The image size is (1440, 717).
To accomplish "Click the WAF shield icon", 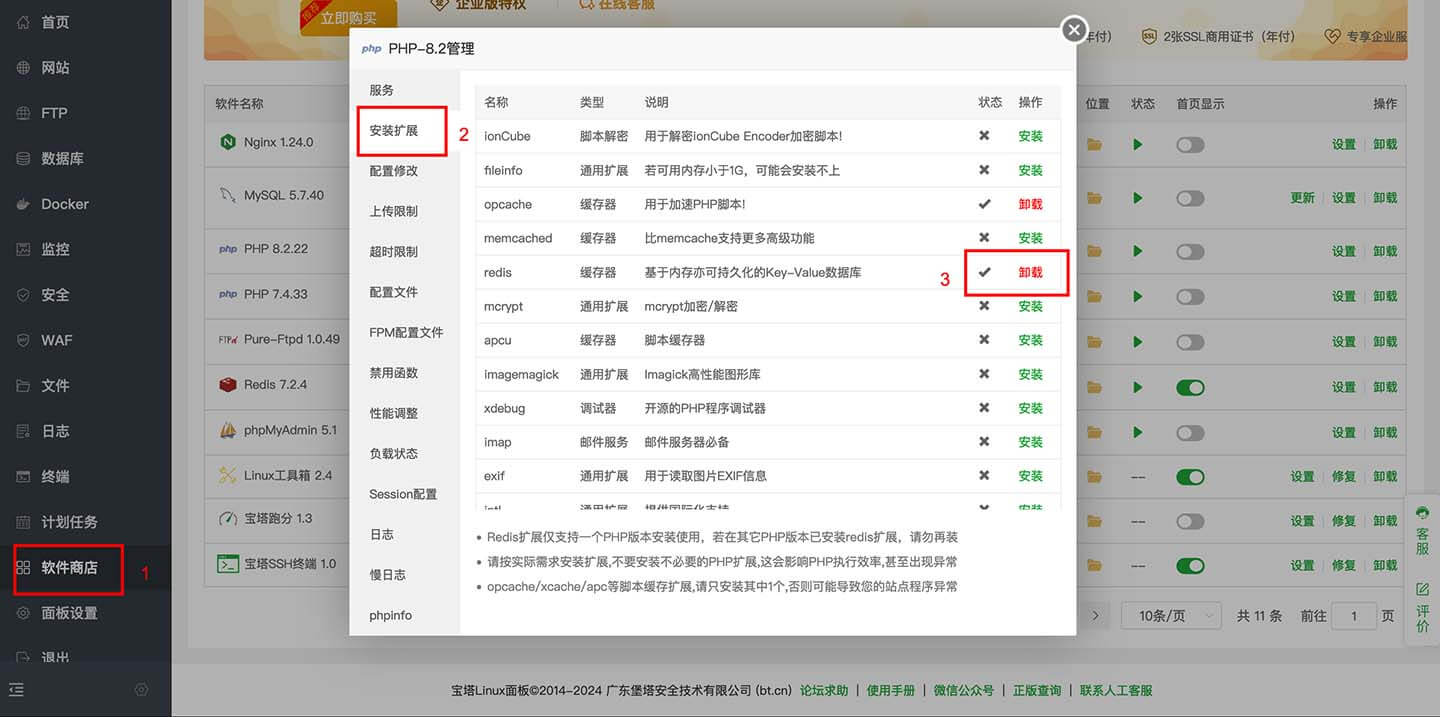I will click(24, 340).
